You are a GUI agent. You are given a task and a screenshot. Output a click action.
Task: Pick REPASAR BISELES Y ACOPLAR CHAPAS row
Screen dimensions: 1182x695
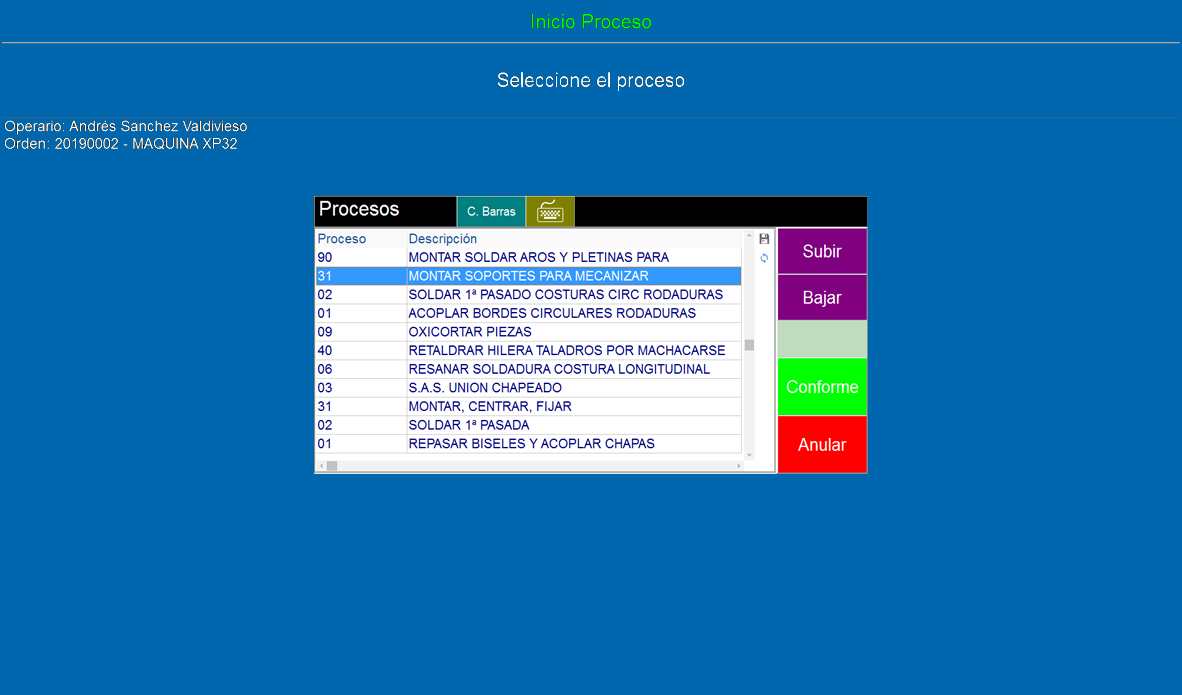(531, 444)
